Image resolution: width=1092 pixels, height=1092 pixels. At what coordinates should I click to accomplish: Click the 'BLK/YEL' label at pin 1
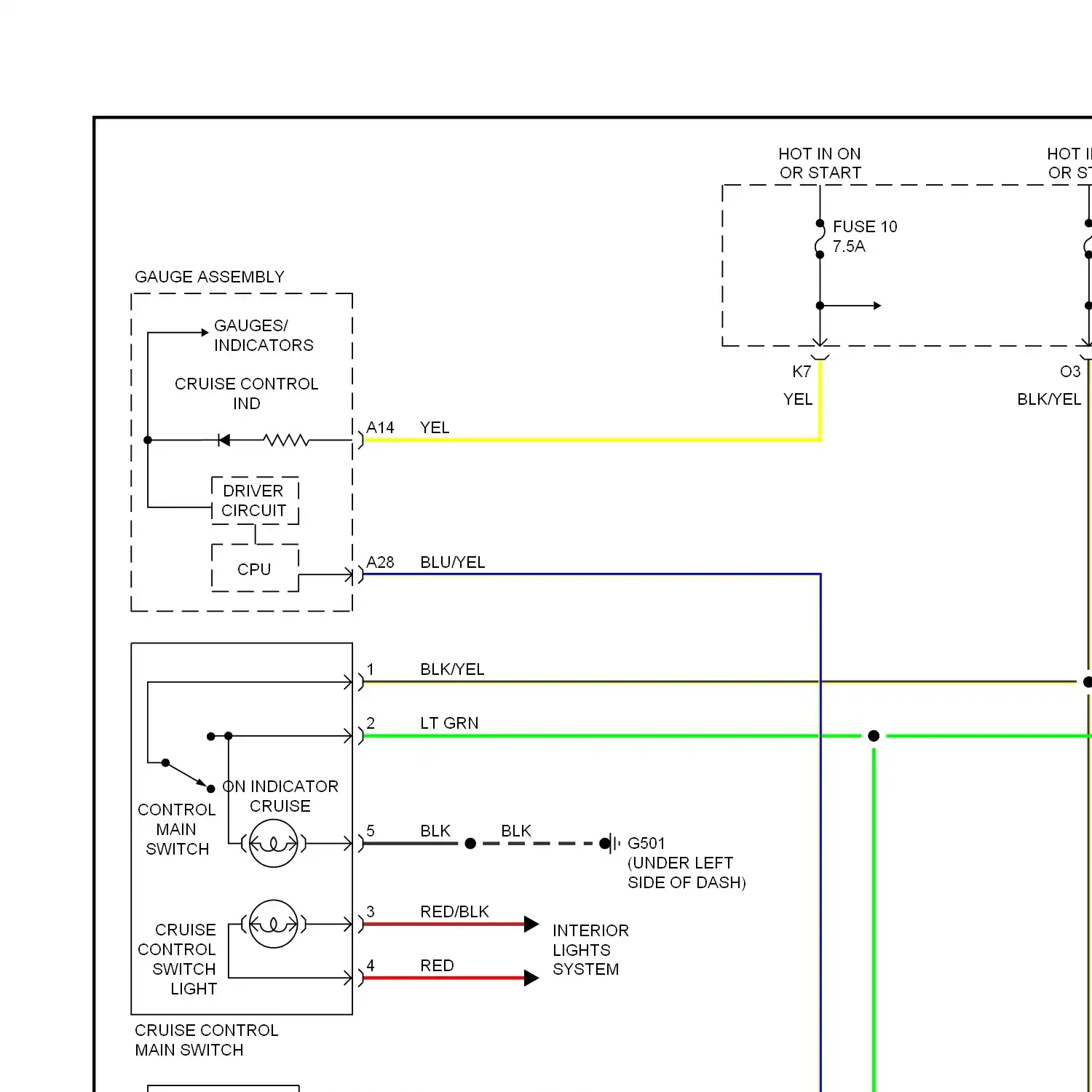(452, 669)
